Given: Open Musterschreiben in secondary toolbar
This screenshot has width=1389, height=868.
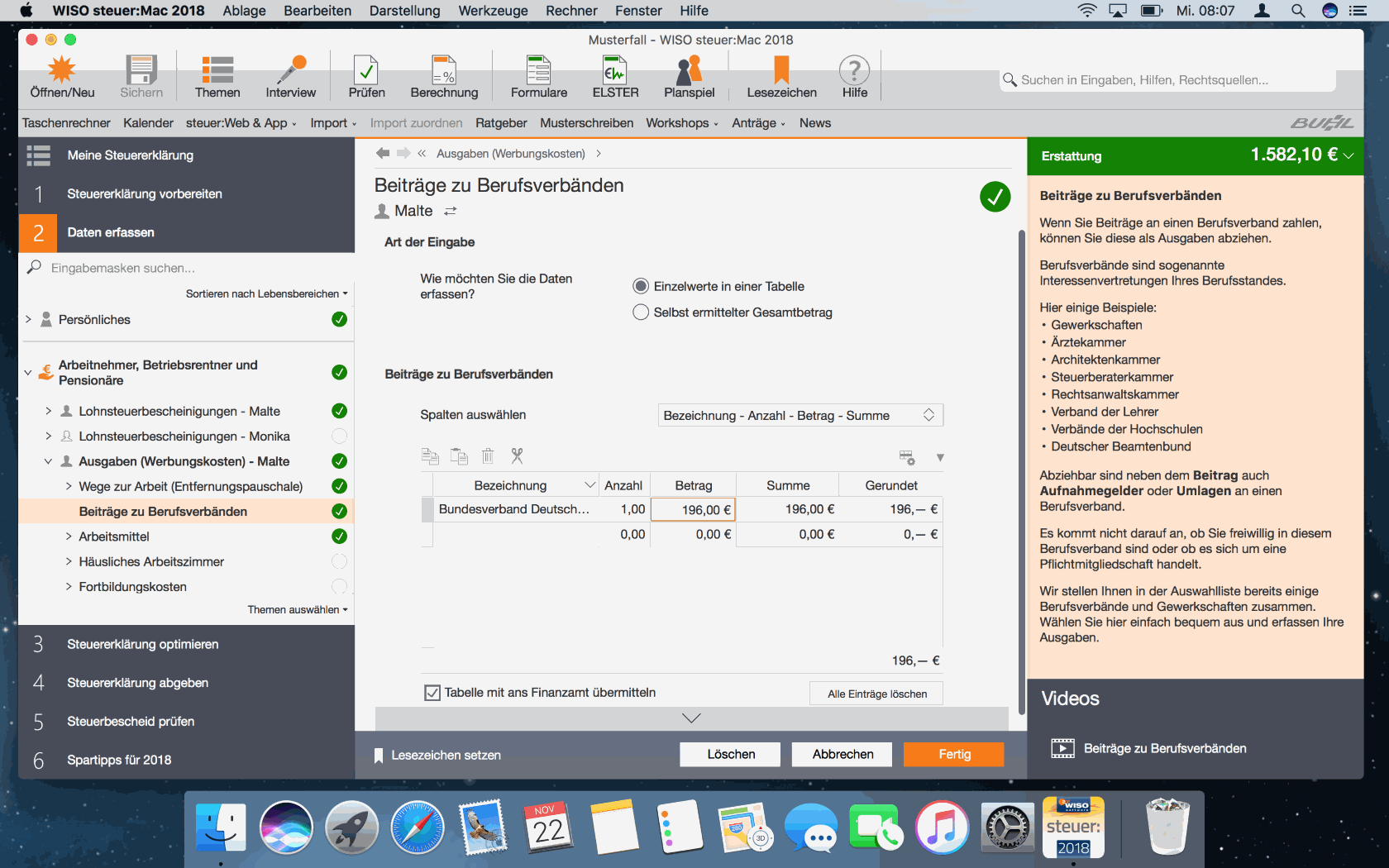Looking at the screenshot, I should (x=586, y=123).
